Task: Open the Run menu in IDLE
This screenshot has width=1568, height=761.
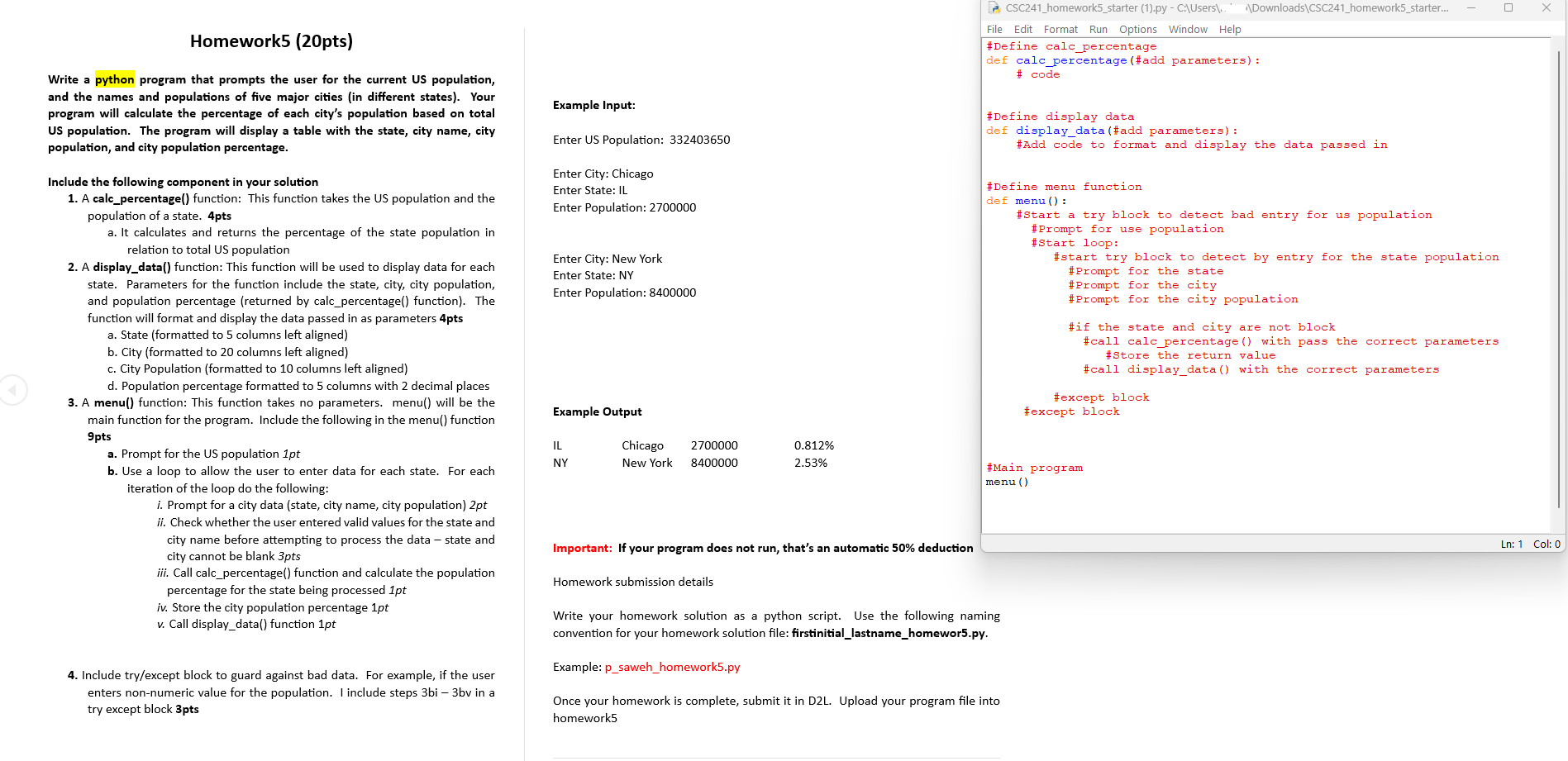Action: coord(1098,29)
